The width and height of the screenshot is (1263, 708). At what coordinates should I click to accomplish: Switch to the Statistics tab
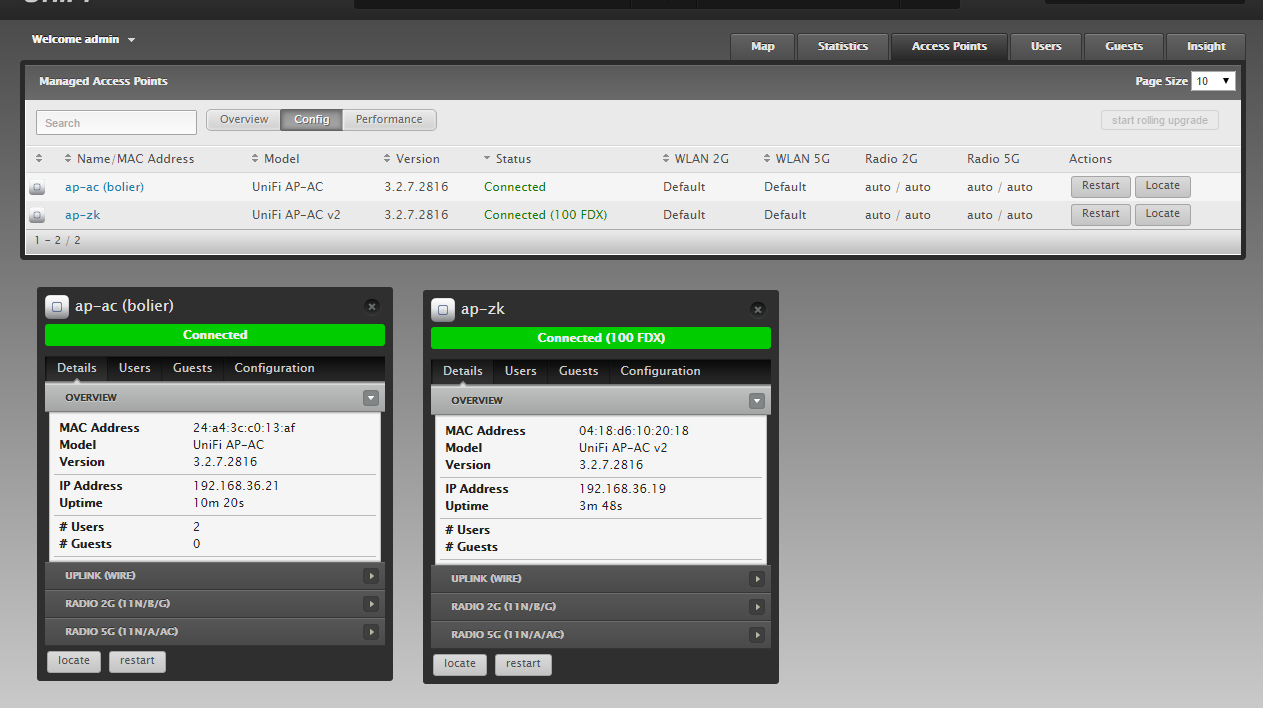click(x=843, y=47)
